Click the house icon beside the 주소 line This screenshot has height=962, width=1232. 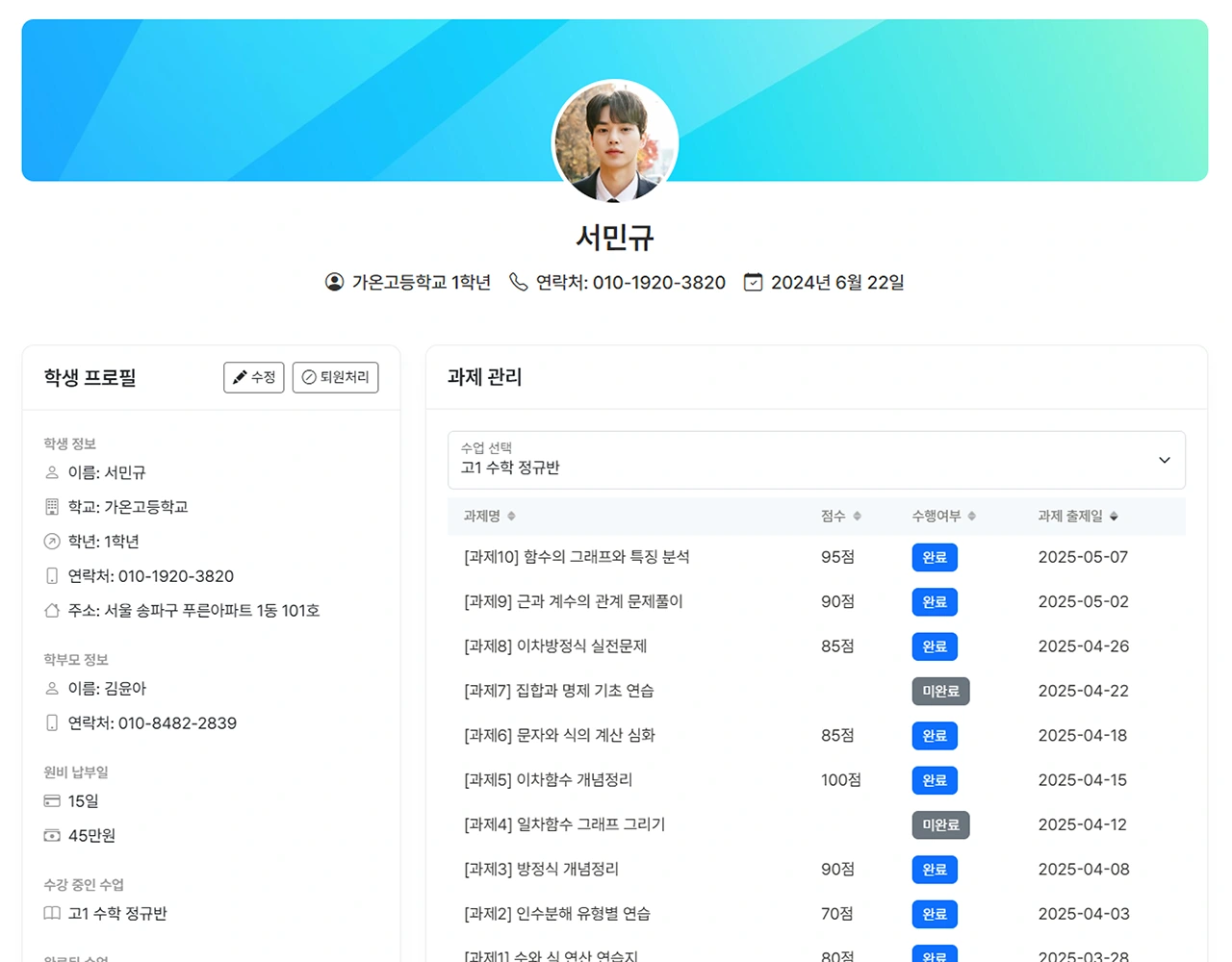point(52,611)
